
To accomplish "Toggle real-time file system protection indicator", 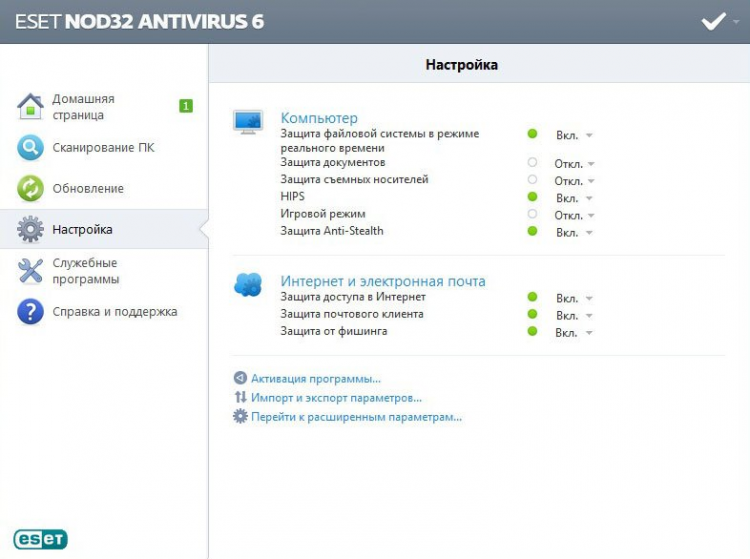I will 532,134.
